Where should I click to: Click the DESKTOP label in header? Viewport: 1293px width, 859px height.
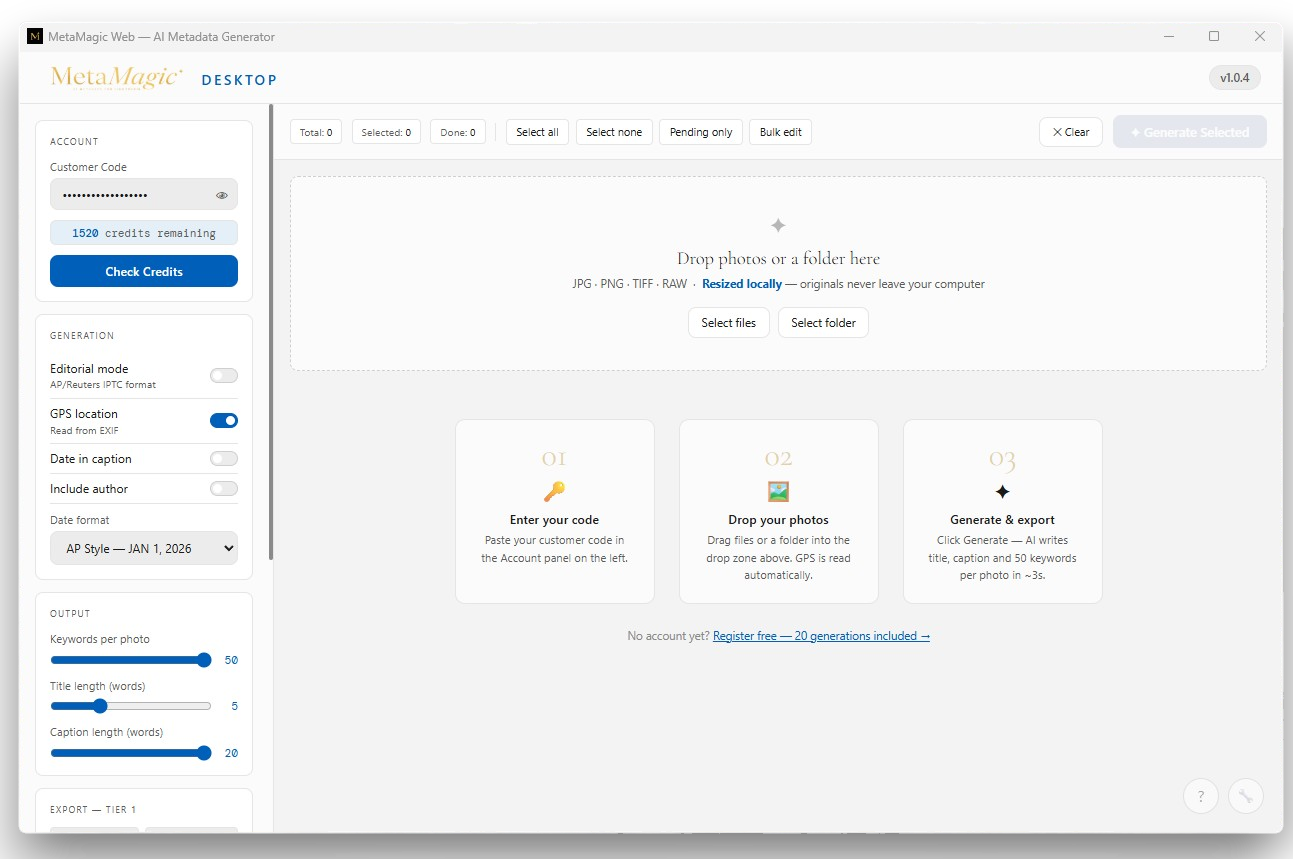click(x=239, y=80)
